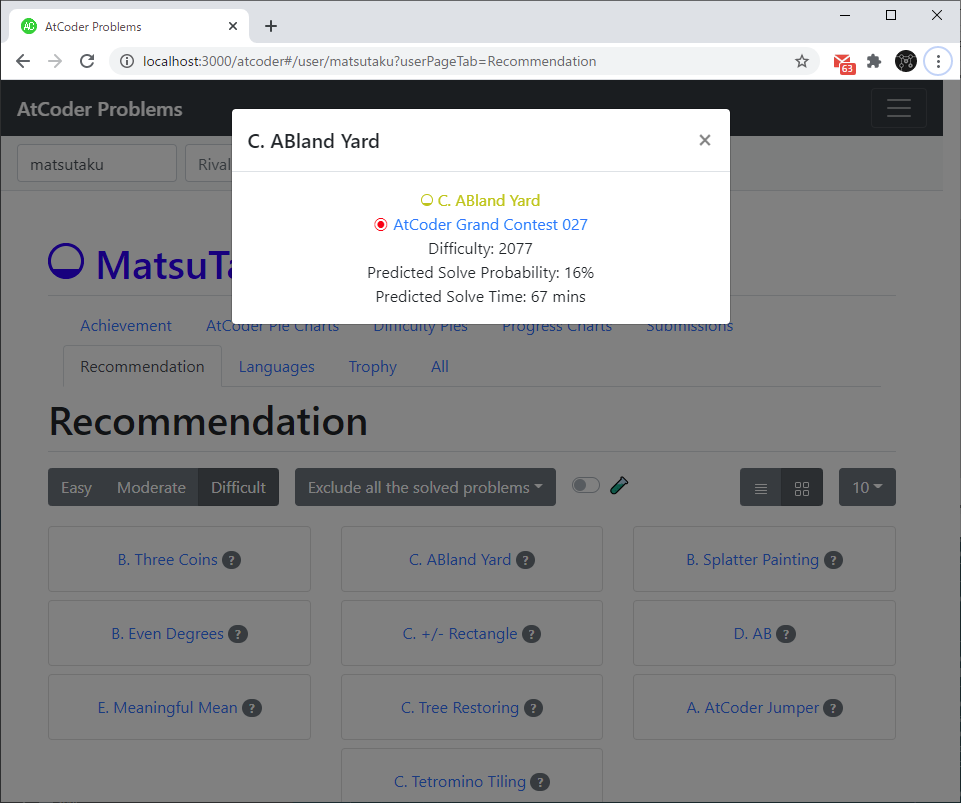
Task: Switch to grid view layout
Action: (x=802, y=489)
